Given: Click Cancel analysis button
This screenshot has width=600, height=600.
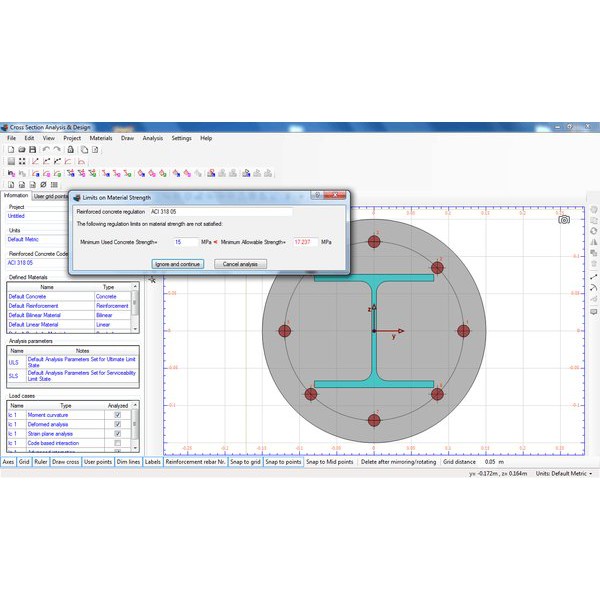Looking at the screenshot, I should coord(240,264).
